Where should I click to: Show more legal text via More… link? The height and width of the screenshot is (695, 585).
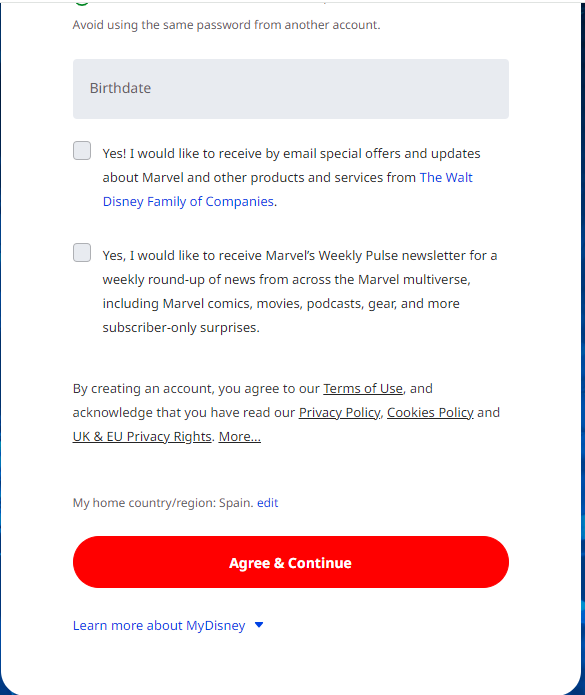click(x=240, y=436)
